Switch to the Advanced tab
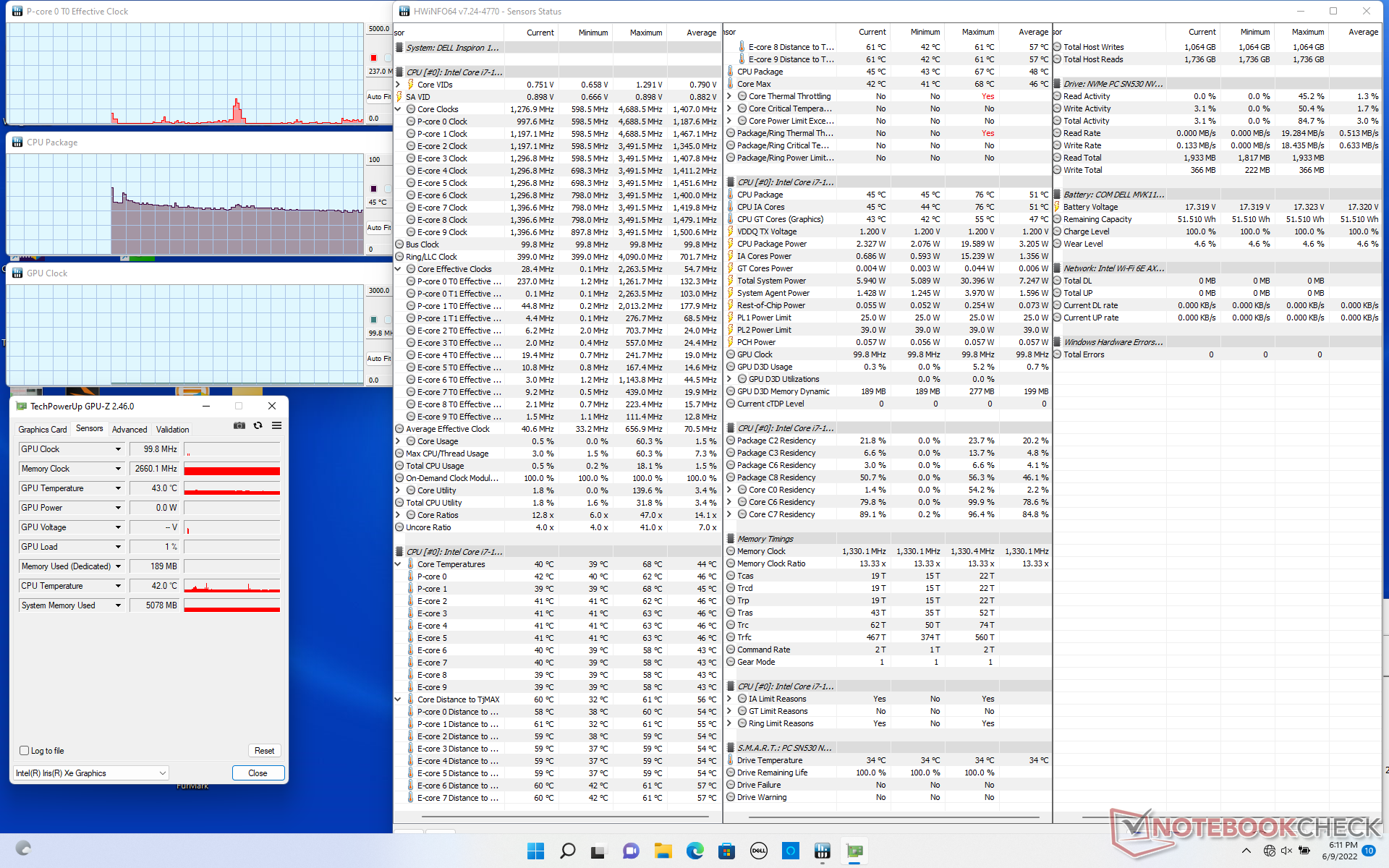1389x868 pixels. coord(129,429)
